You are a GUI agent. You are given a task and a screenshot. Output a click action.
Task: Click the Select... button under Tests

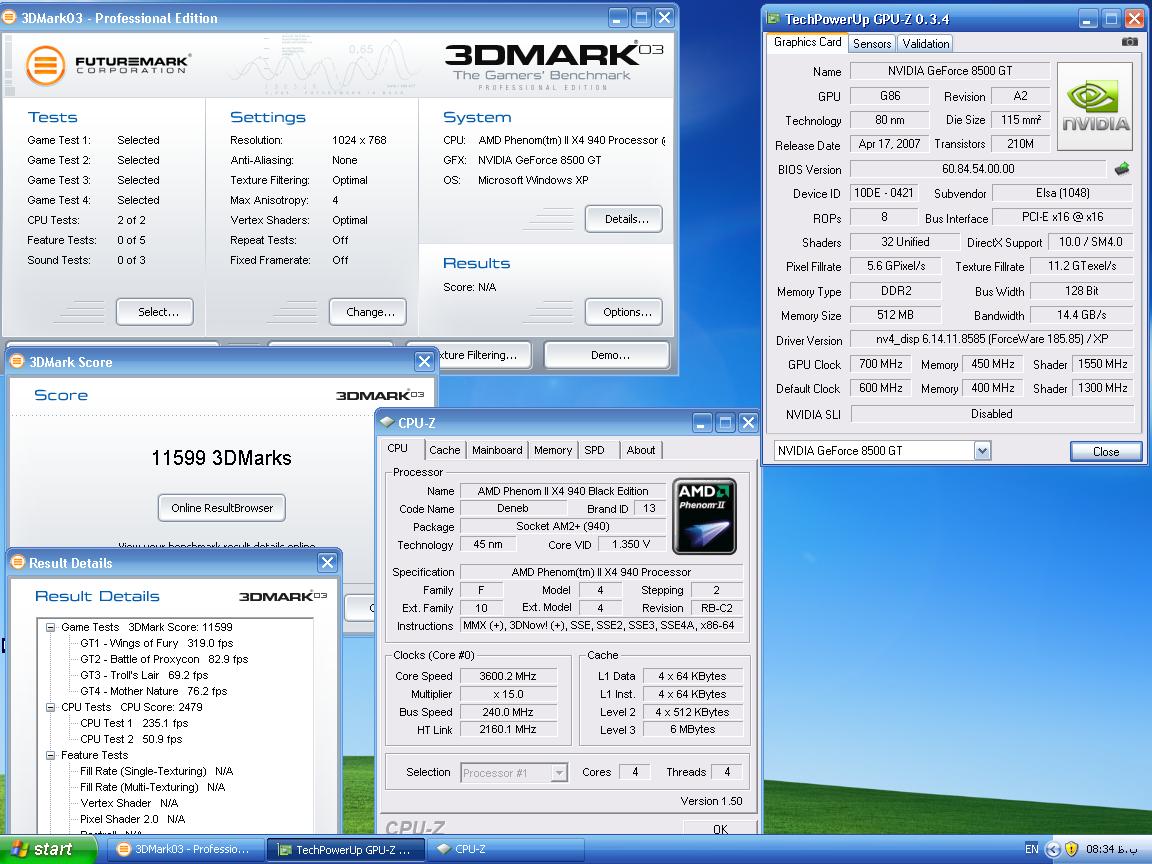(x=155, y=312)
